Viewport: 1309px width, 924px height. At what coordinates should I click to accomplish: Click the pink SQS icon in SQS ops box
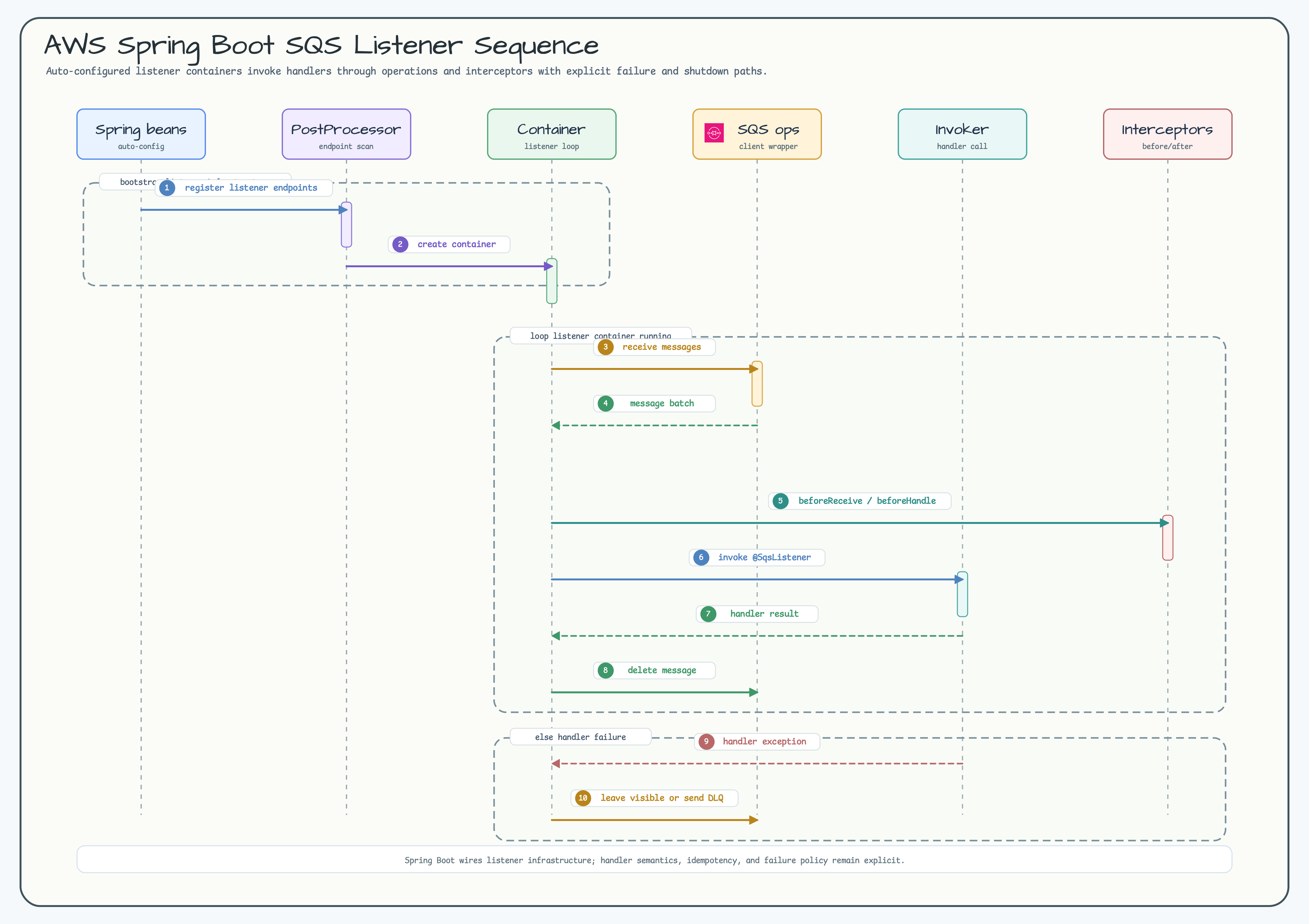point(714,133)
